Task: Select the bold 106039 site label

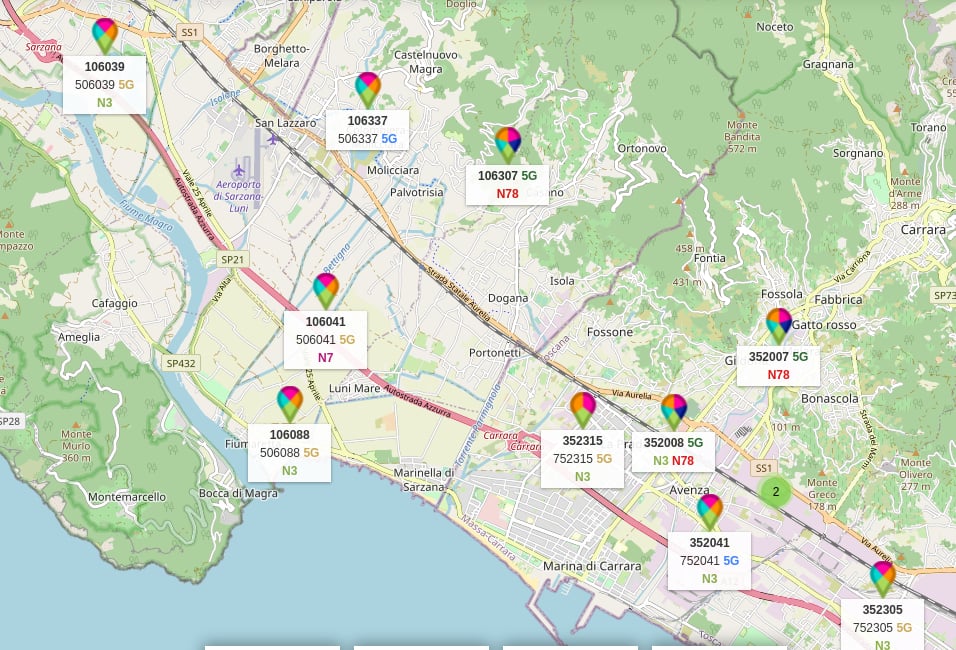Action: click(105, 66)
